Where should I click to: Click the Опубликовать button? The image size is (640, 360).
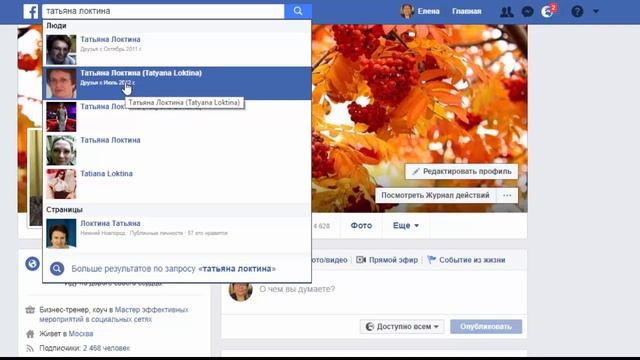tap(486, 327)
